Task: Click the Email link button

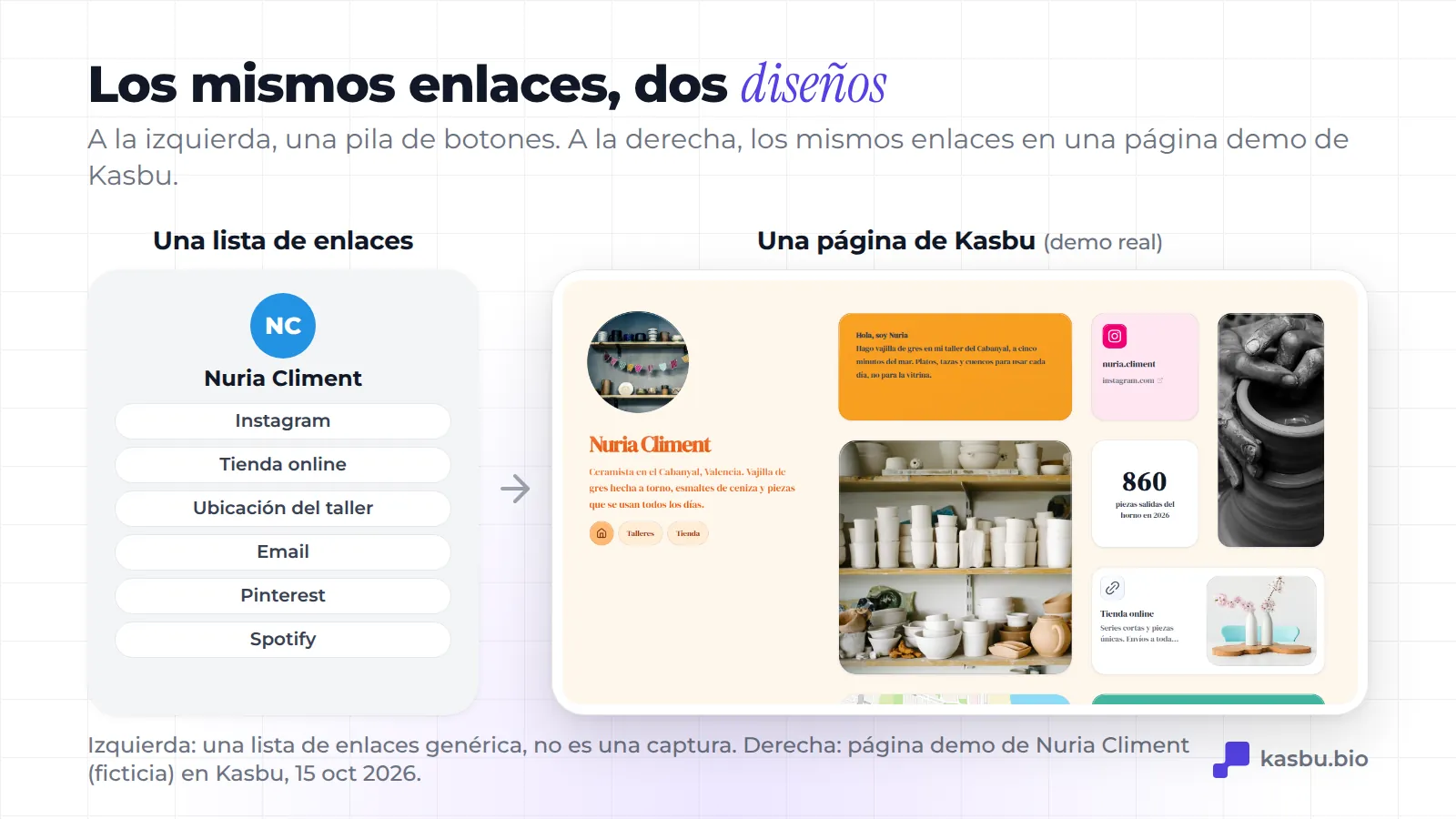Action: click(283, 552)
